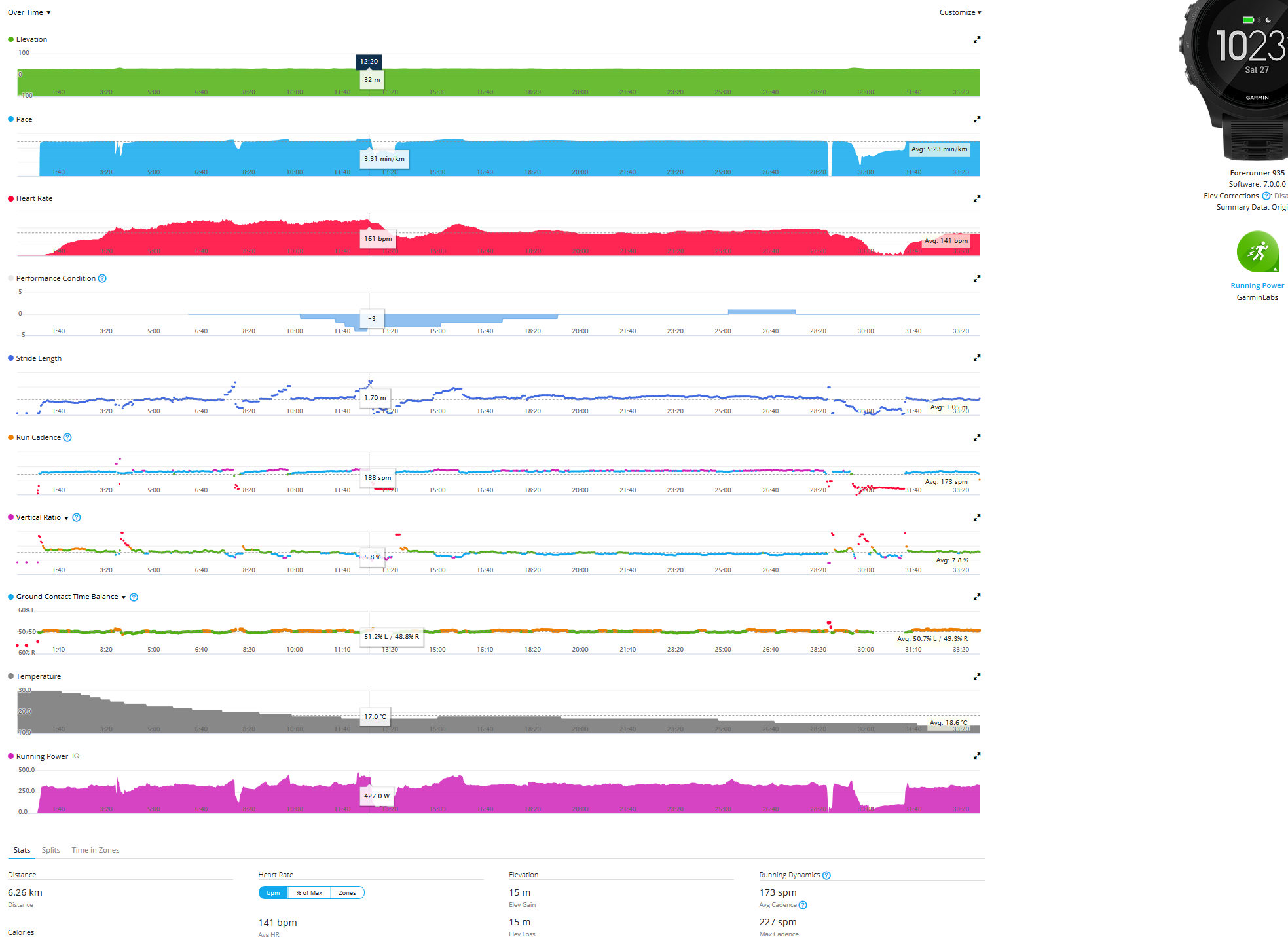Viewport: 1288px width, 937px height.
Task: Click the Running Power app icon
Action: [1257, 252]
